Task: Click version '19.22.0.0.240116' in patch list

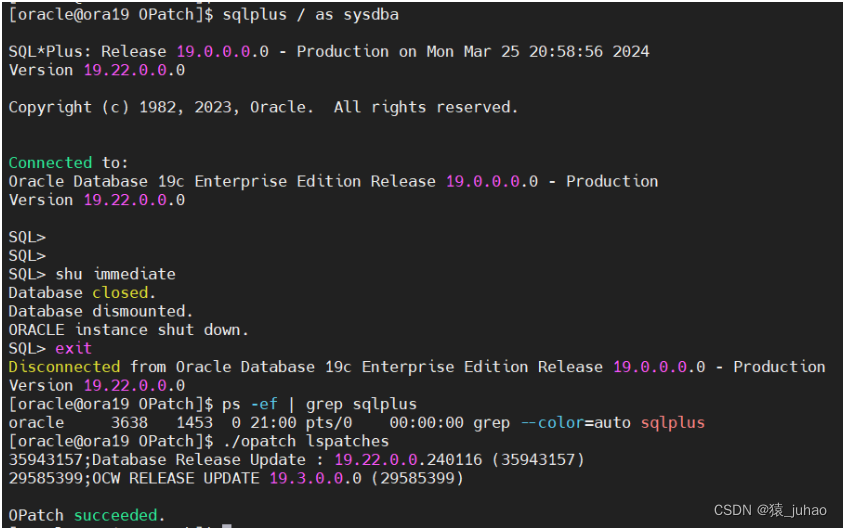Action: [409, 460]
